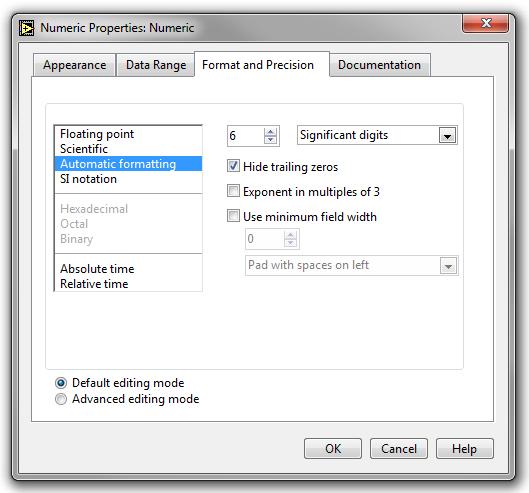The width and height of the screenshot is (529, 493).
Task: Select Advanced editing mode radio button
Action: click(x=61, y=399)
